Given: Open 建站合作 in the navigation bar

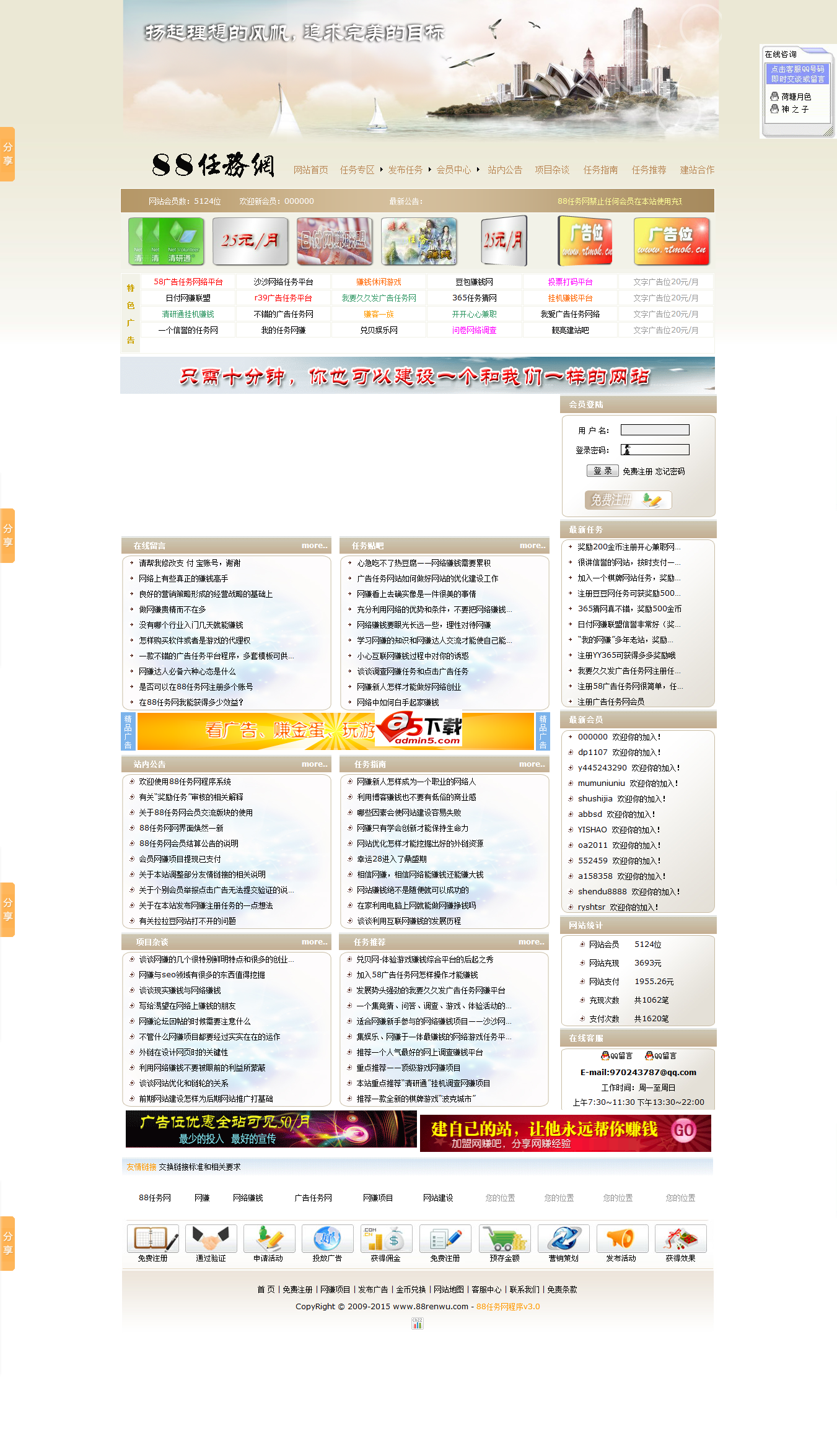Looking at the screenshot, I should click(x=697, y=170).
